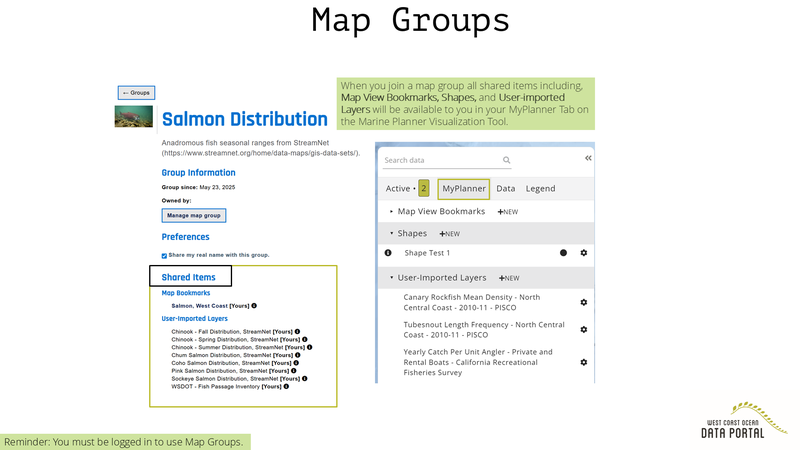
Task: Show info for Chinook - Spring Distribution
Action: click(305, 339)
